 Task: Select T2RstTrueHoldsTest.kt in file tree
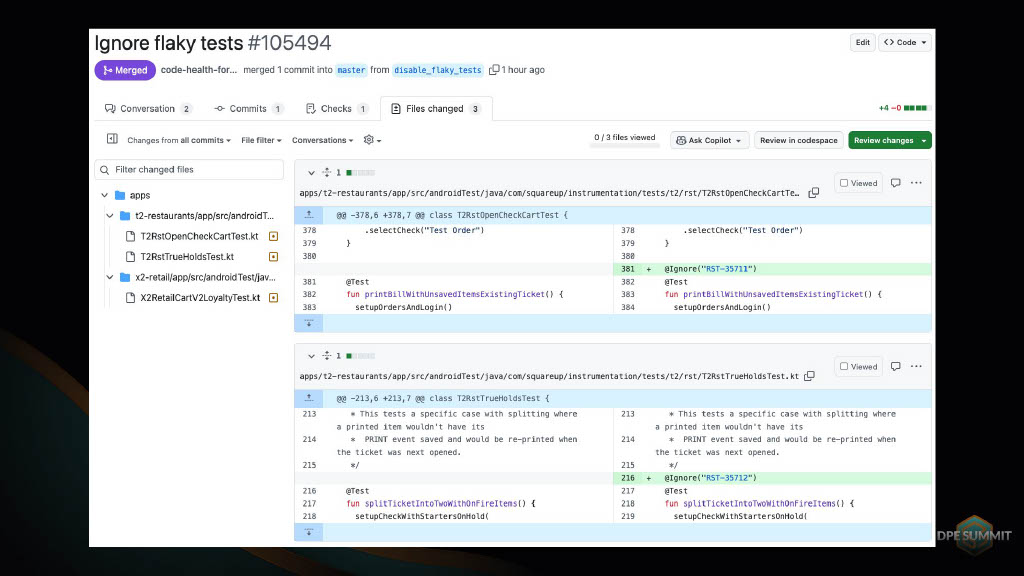pos(187,257)
